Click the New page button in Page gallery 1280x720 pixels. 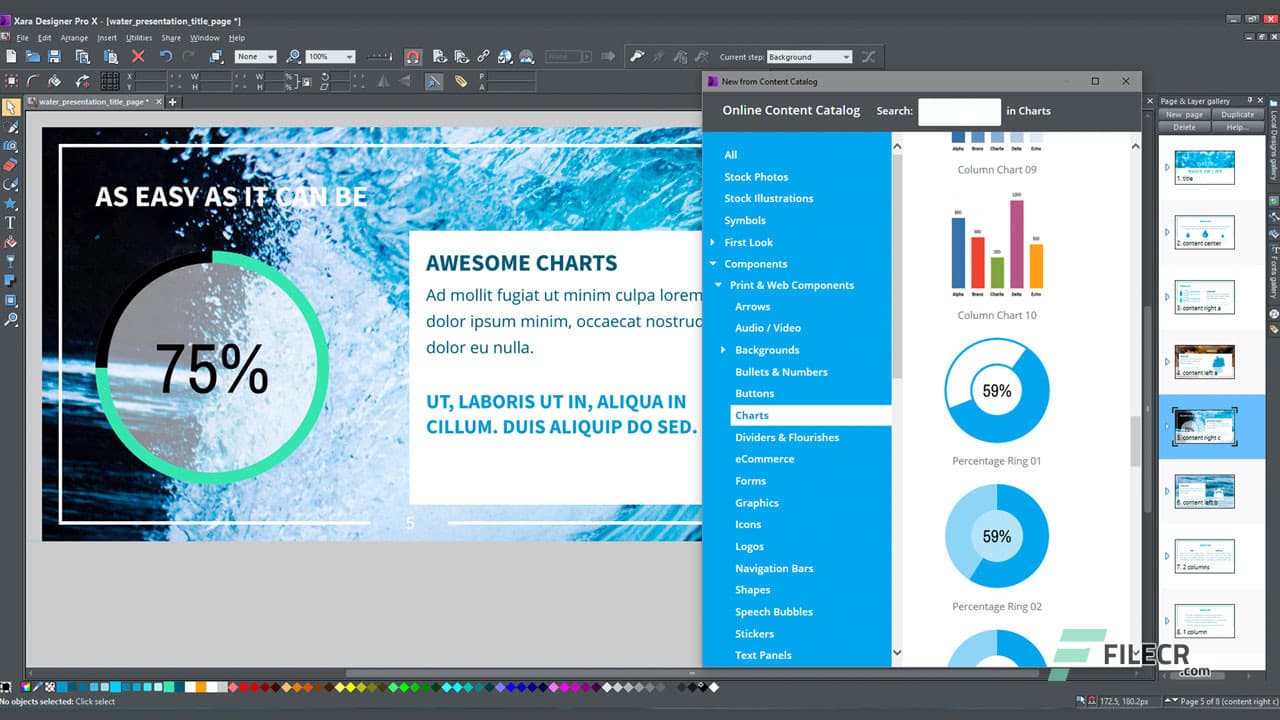[x=1185, y=114]
